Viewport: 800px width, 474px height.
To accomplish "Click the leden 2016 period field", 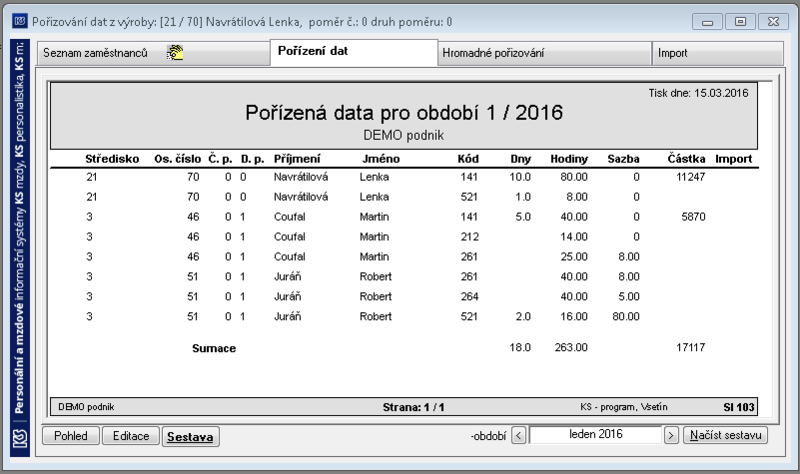I will 595,435.
